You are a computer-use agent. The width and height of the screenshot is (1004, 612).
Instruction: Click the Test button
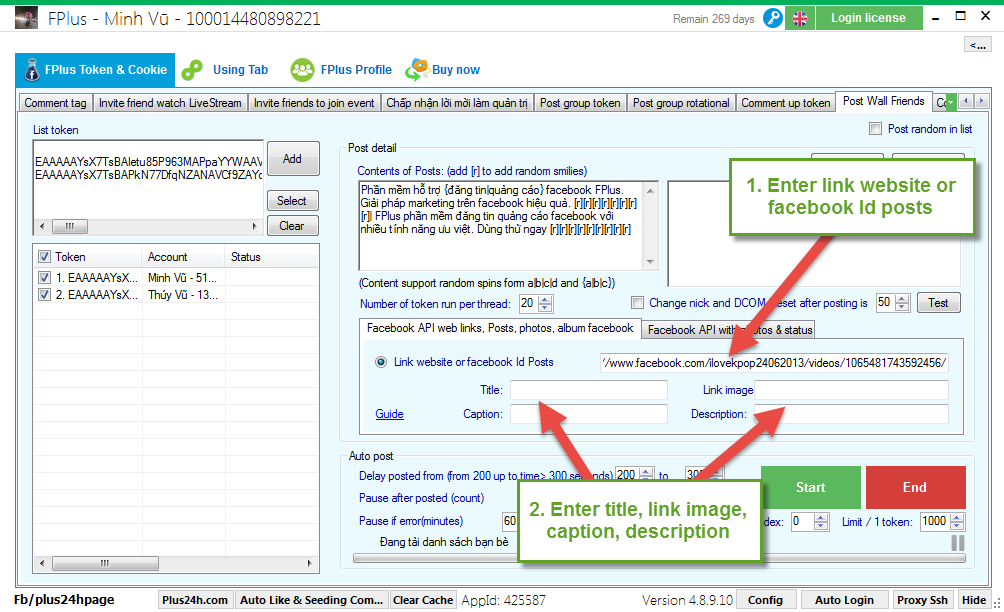tap(938, 303)
